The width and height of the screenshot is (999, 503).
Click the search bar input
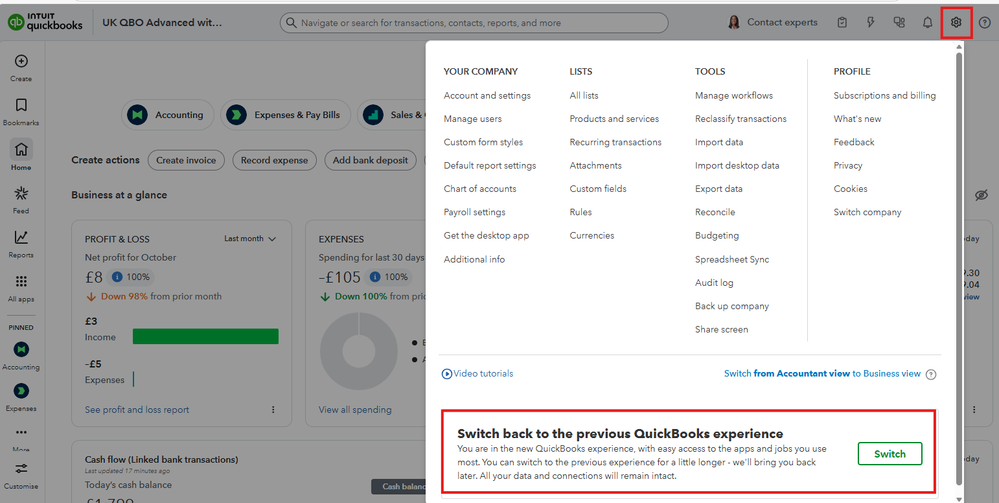pos(474,22)
